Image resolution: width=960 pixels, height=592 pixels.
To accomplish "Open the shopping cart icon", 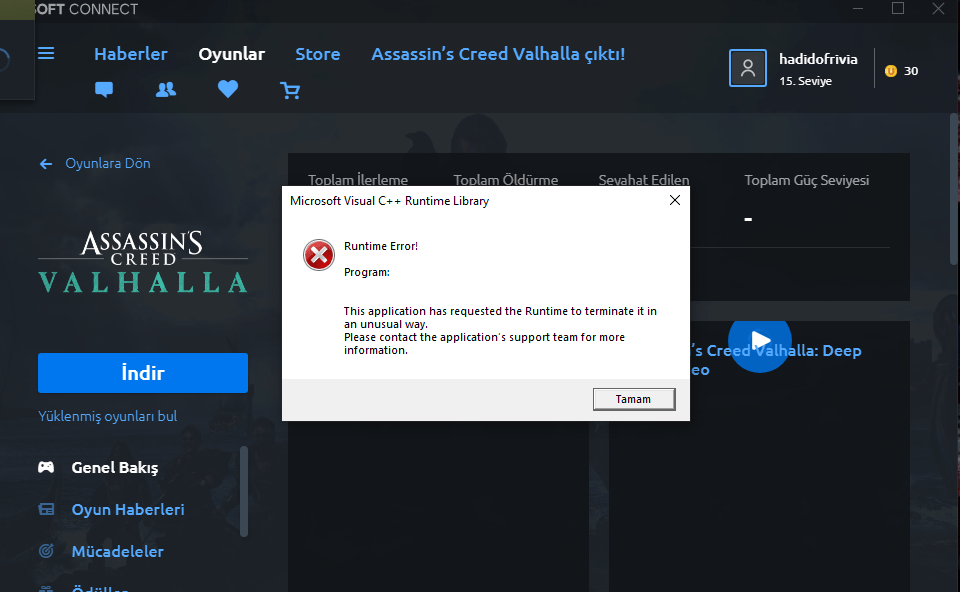I will click(290, 91).
